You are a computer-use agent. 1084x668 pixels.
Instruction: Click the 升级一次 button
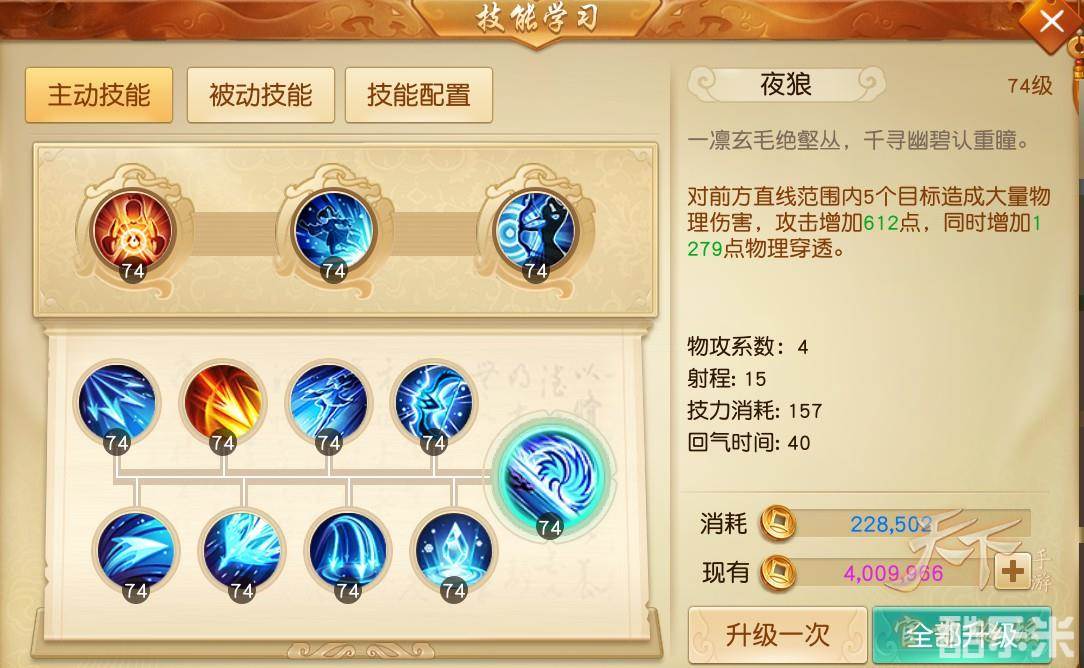778,634
